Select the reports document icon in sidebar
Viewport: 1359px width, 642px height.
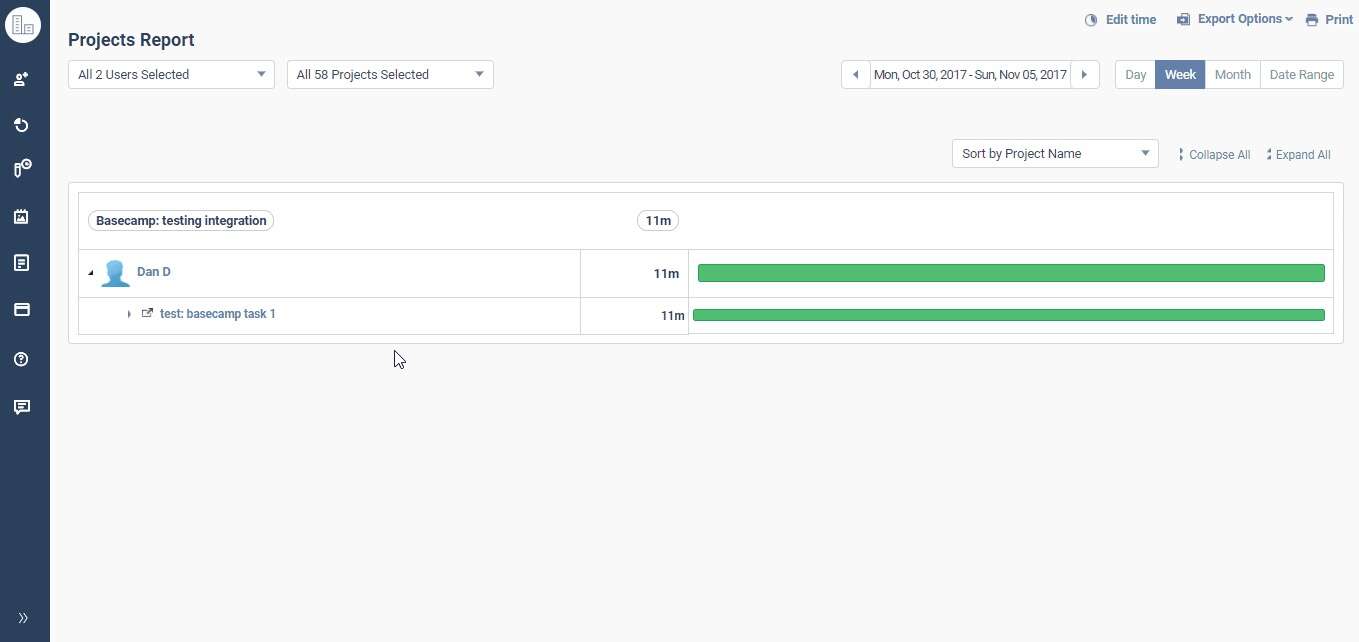click(21, 262)
